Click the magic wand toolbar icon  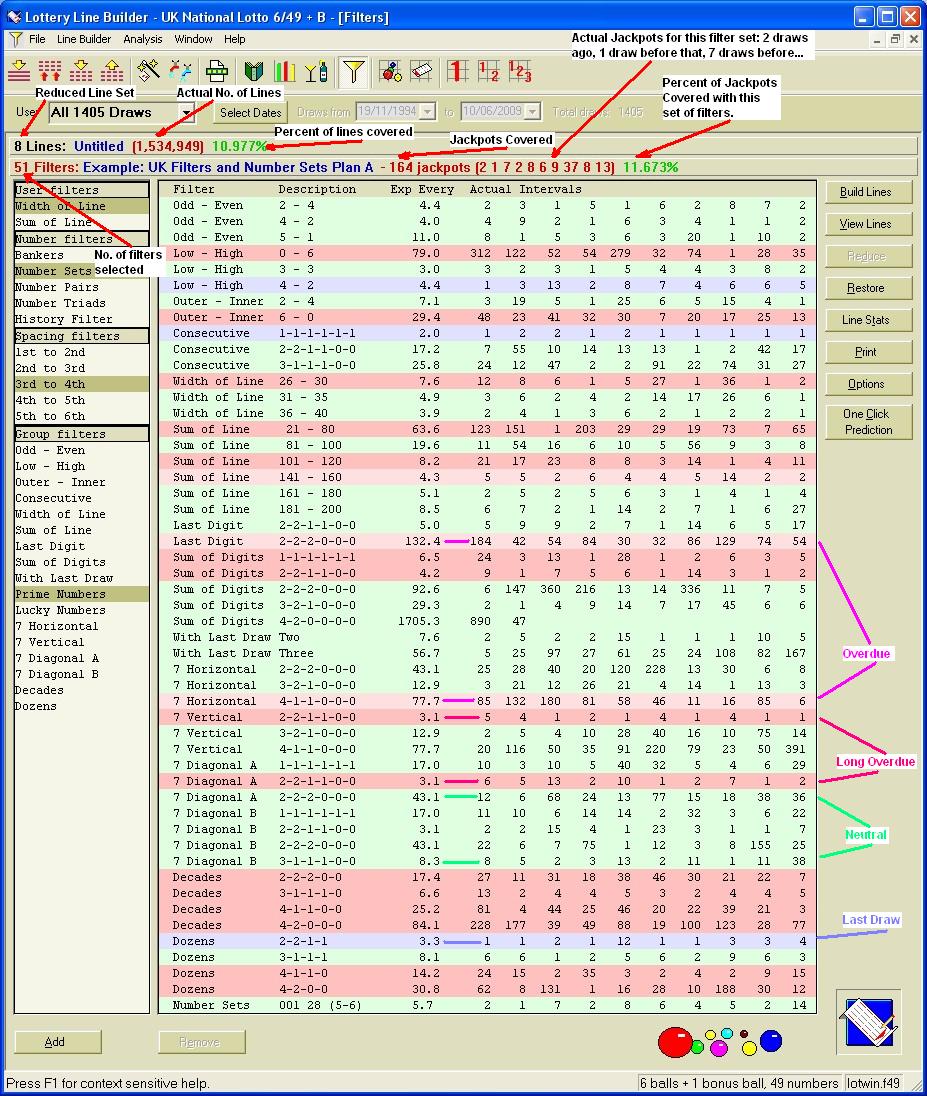[x=148, y=71]
